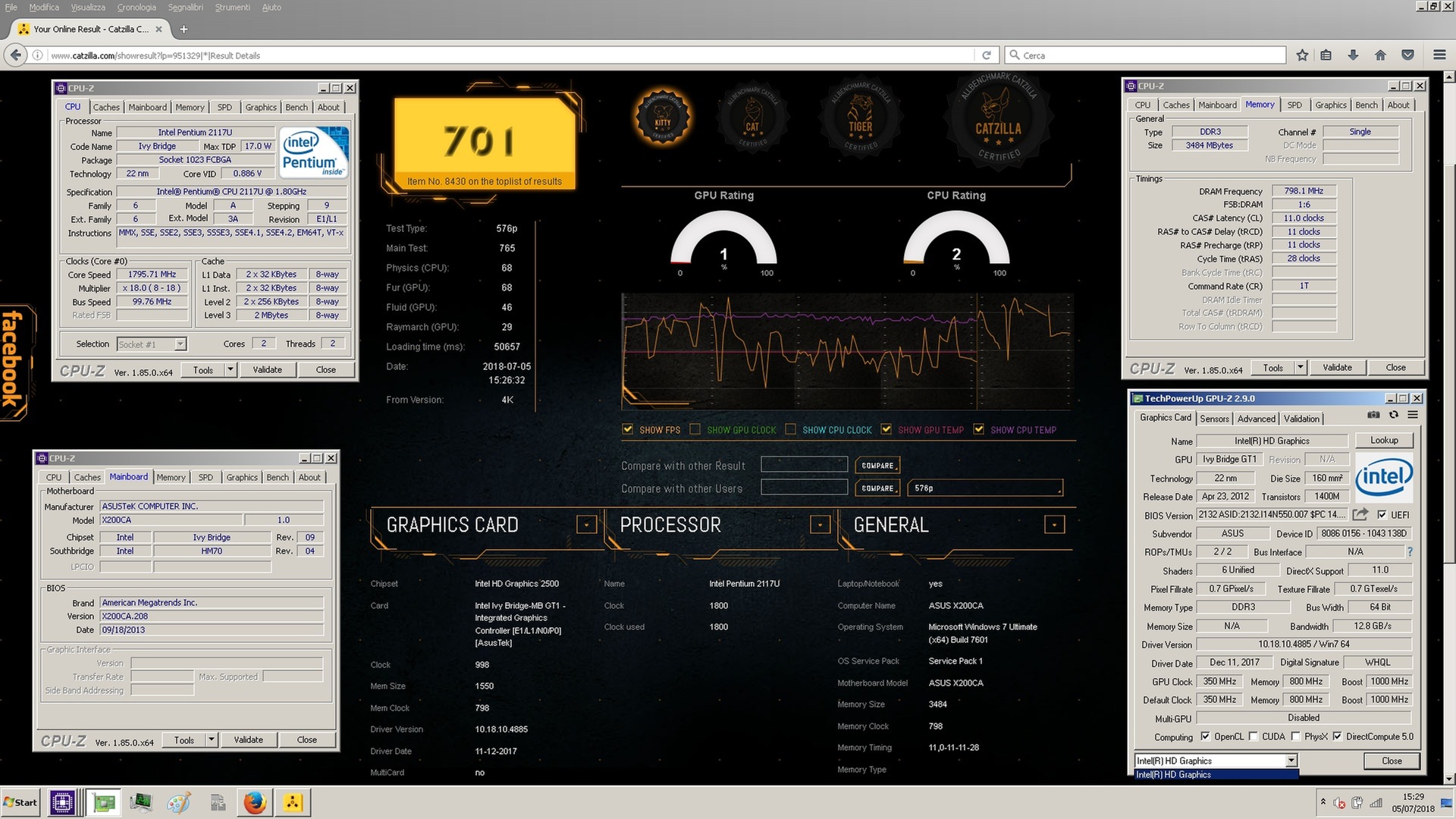Open the GPU-Z taskbar icon
Viewport: 1456px width, 819px height.
tap(104, 802)
